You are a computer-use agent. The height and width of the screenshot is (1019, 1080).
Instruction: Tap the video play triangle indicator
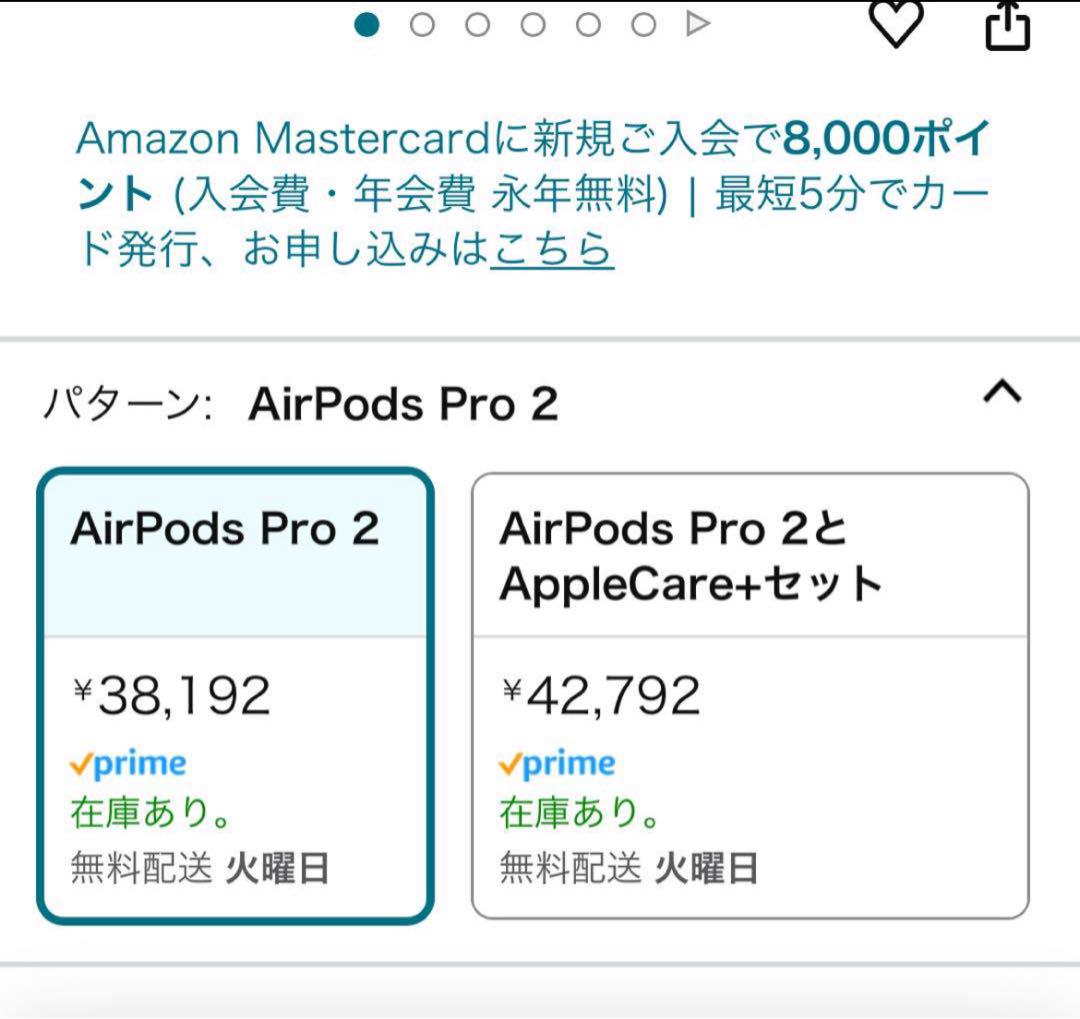pyautogui.click(x=698, y=24)
